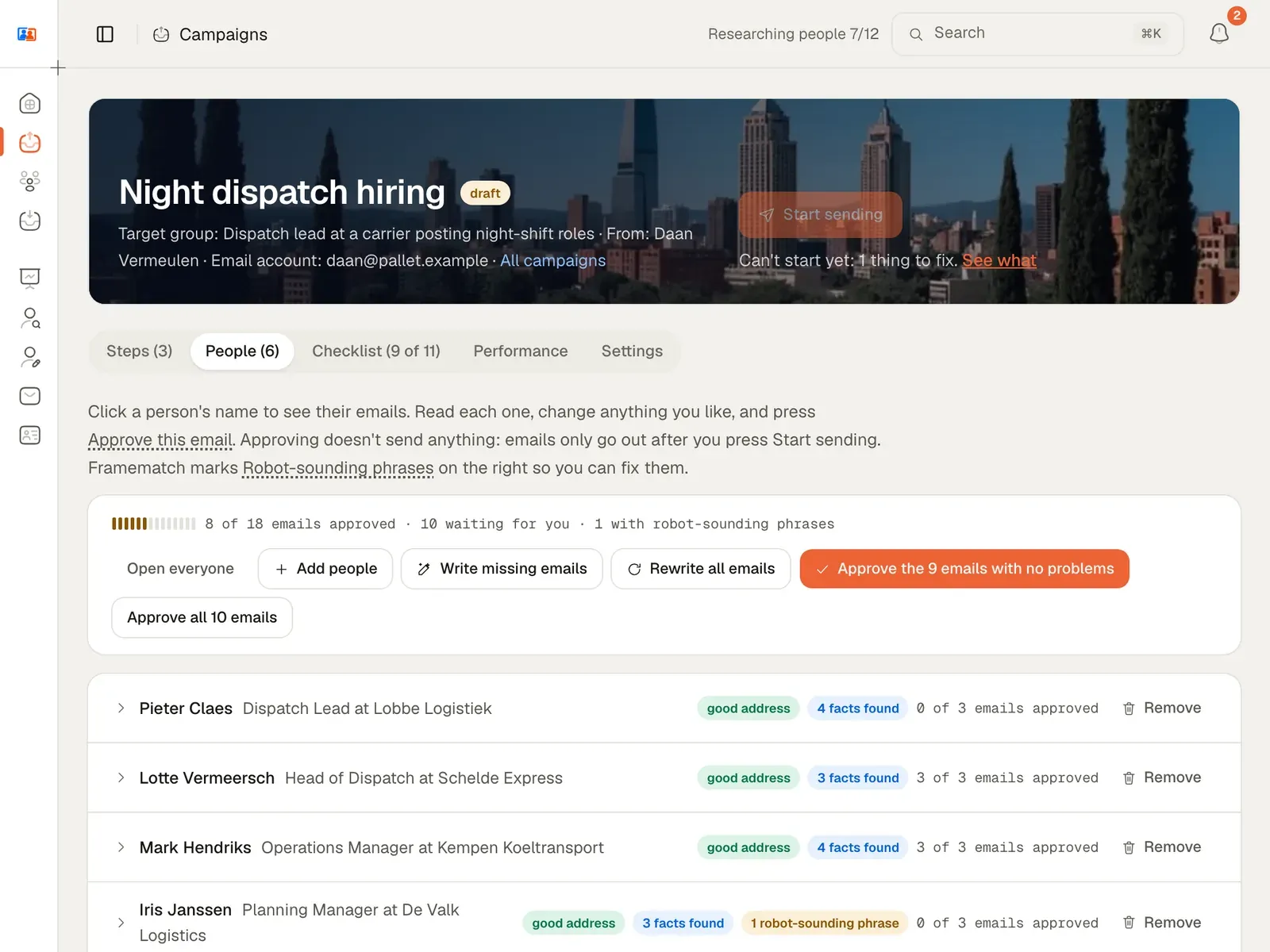Toggle the sidebar panel layout icon
Viewport: 1270px width, 952px height.
(x=105, y=34)
